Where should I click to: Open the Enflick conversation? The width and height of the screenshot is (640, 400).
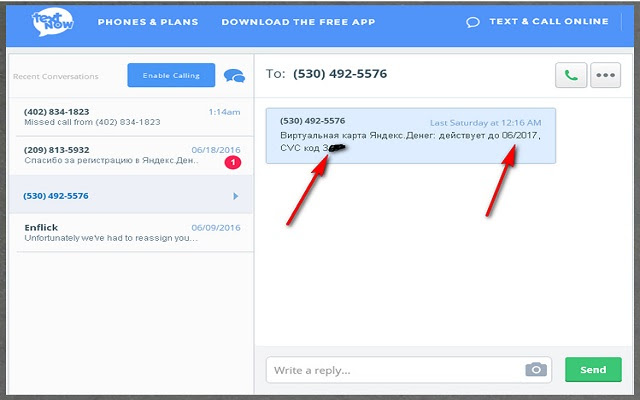point(131,233)
